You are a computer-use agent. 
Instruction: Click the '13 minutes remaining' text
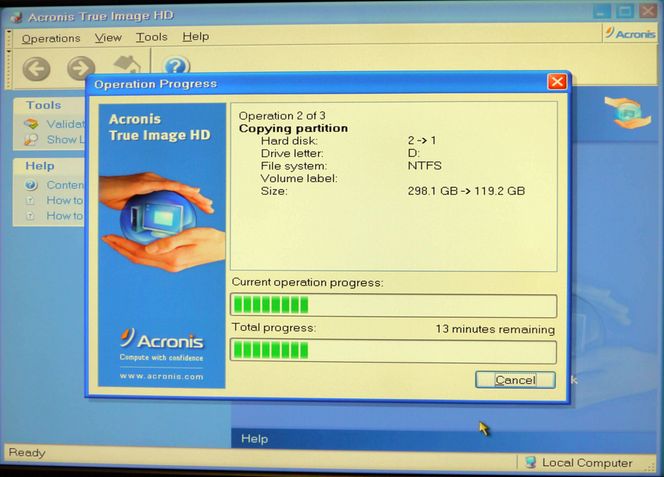pyautogui.click(x=495, y=329)
